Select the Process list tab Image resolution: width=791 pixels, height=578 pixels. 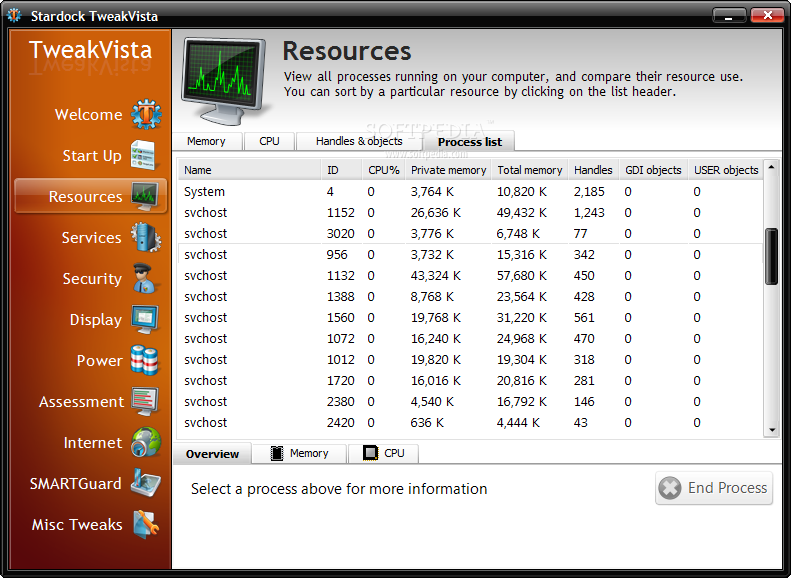[470, 142]
